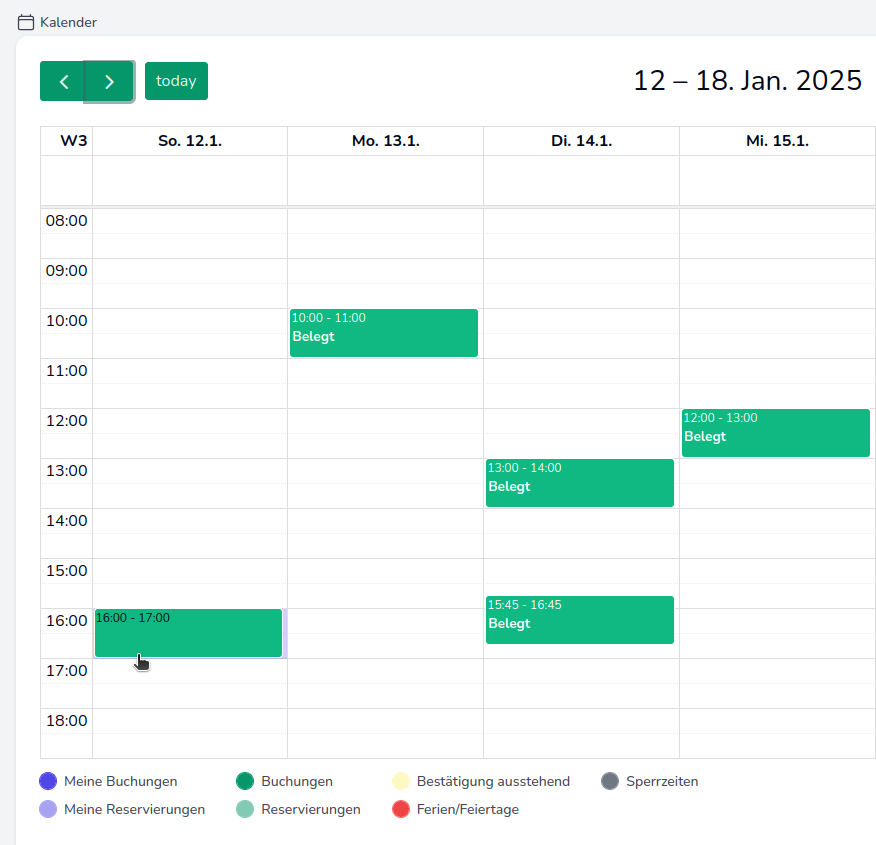Click the today button
The image size is (876, 845).
tap(176, 81)
